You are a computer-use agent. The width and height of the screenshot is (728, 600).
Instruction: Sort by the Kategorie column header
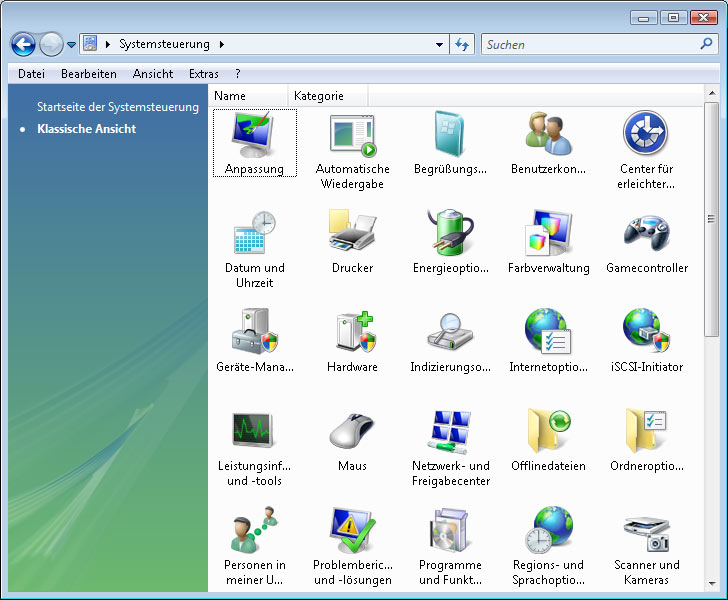click(328, 96)
